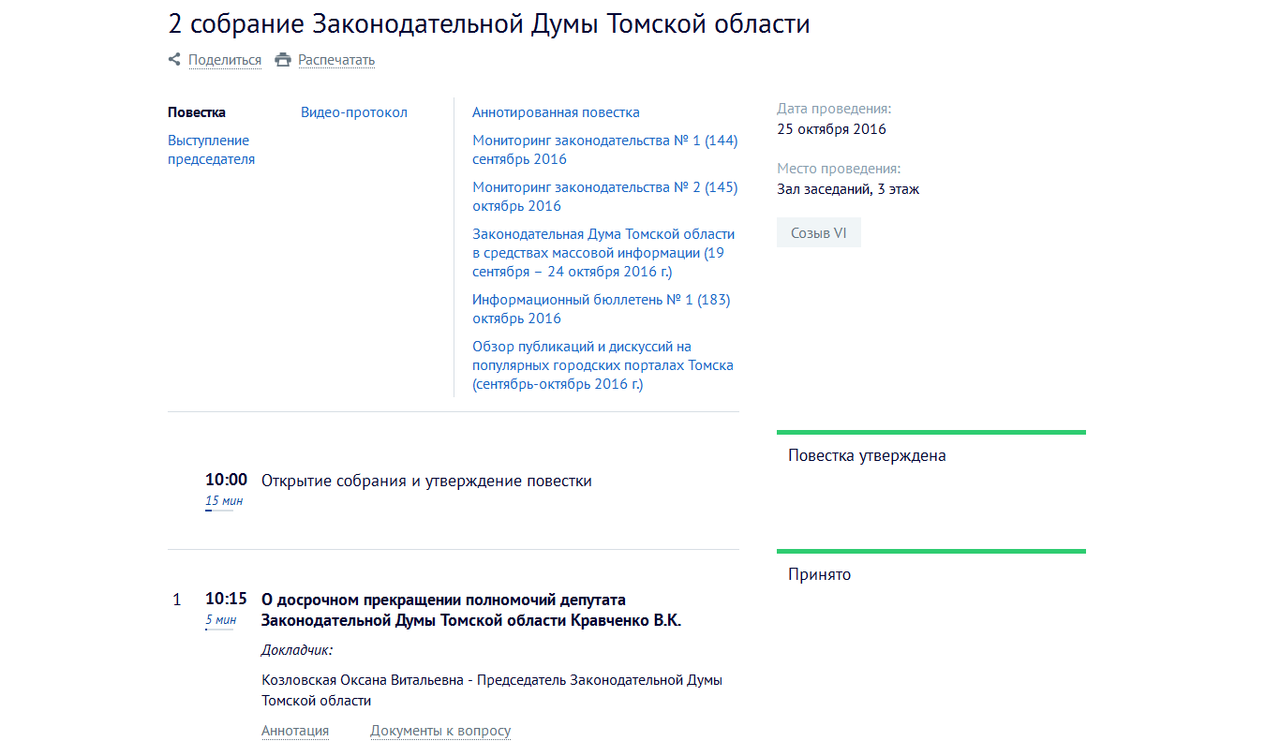Open the Выступление председателя tab
This screenshot has height=756, width=1280.
click(x=211, y=150)
